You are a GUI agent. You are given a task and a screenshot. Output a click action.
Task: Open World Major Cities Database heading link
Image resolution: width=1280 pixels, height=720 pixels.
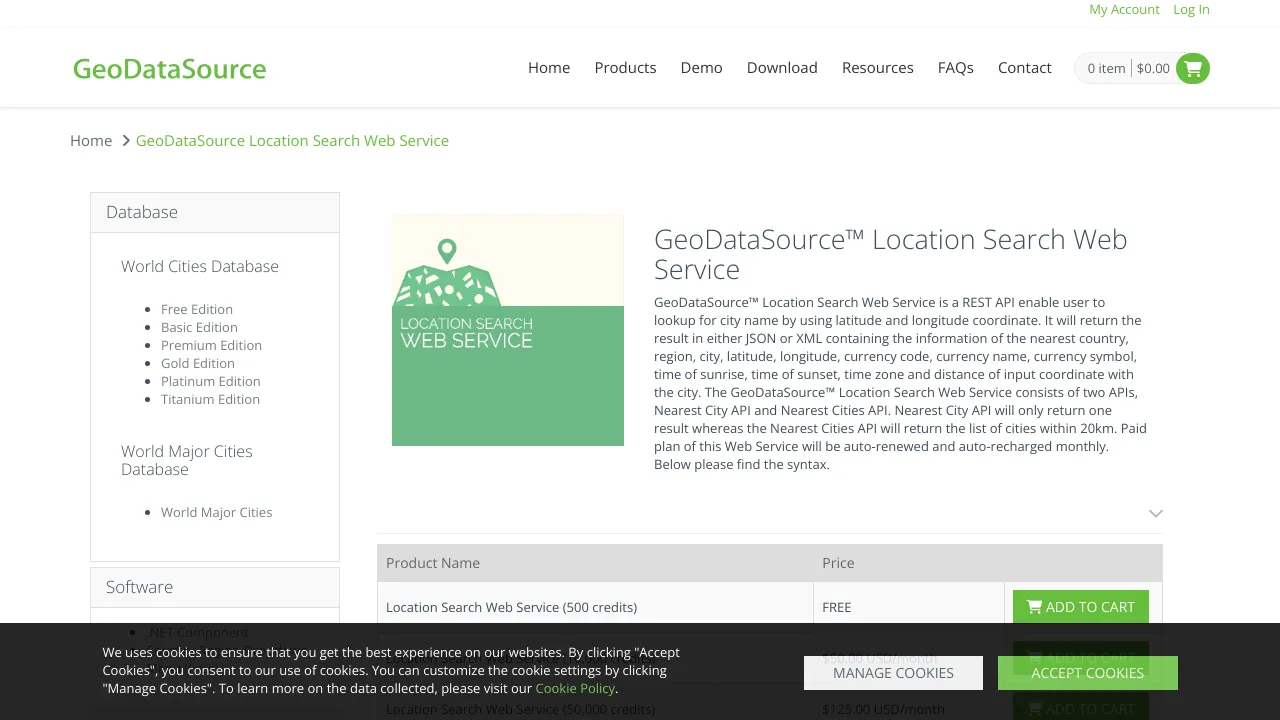tap(187, 460)
